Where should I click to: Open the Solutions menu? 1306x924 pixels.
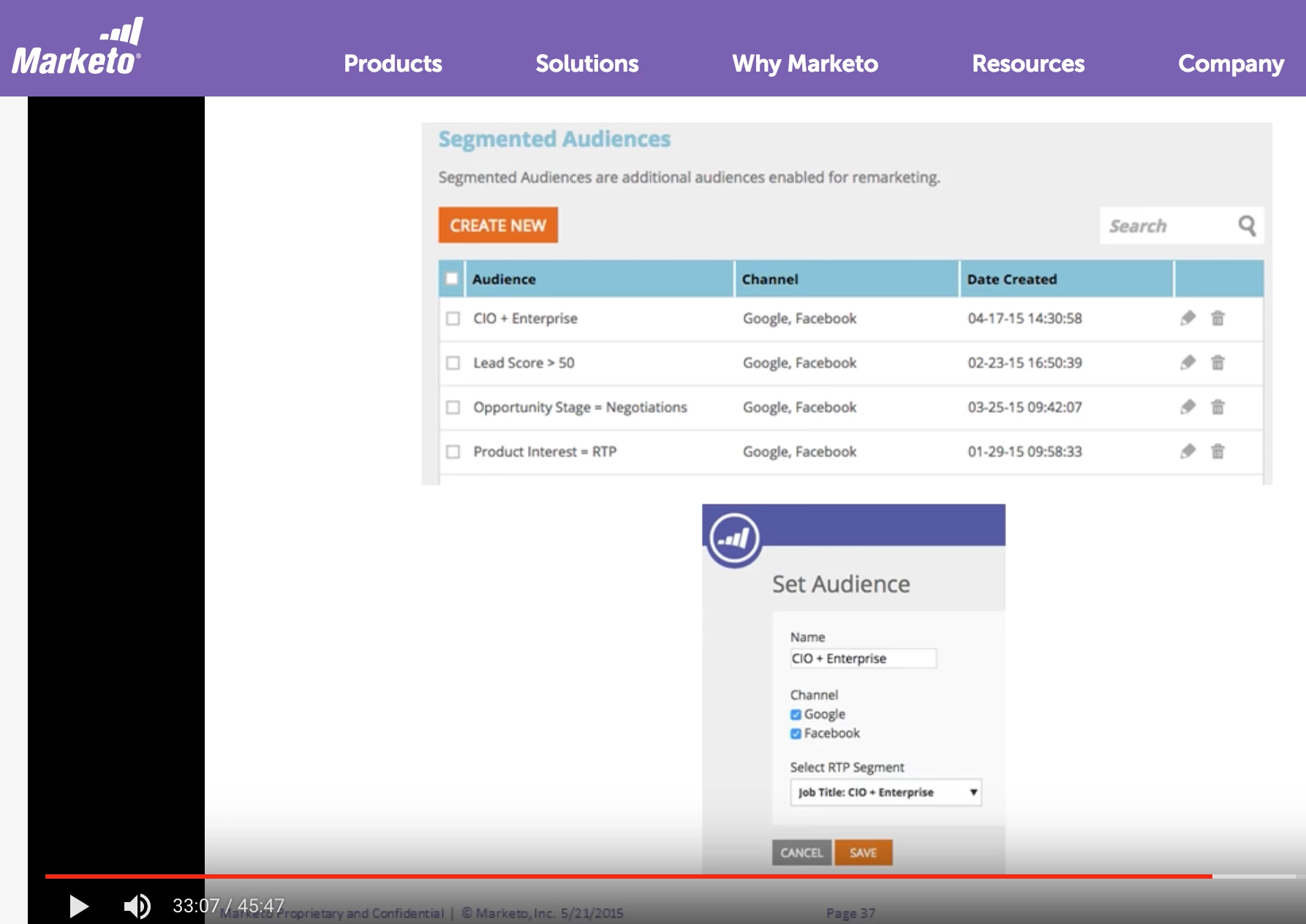click(x=586, y=64)
